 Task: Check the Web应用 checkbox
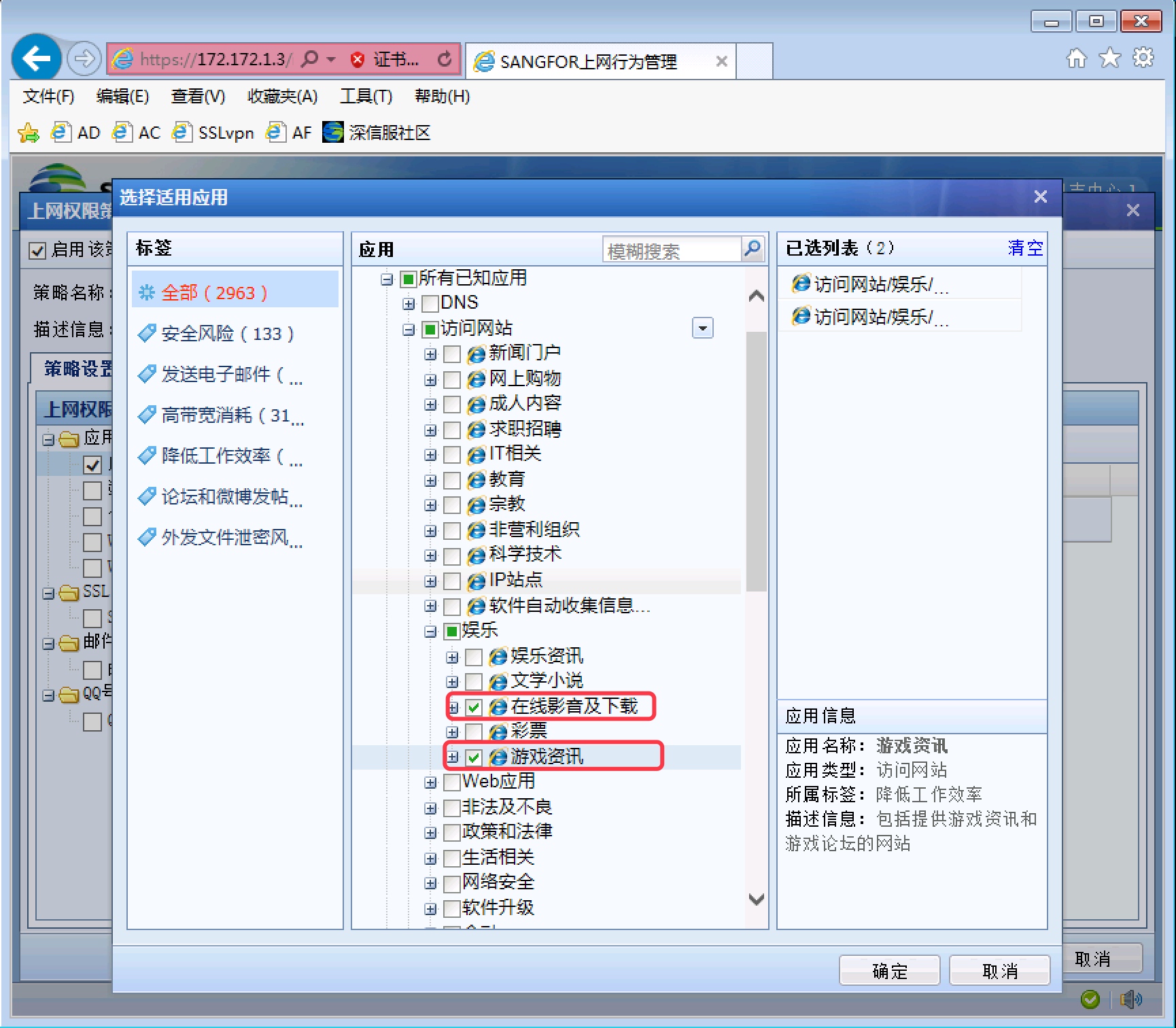[x=452, y=783]
